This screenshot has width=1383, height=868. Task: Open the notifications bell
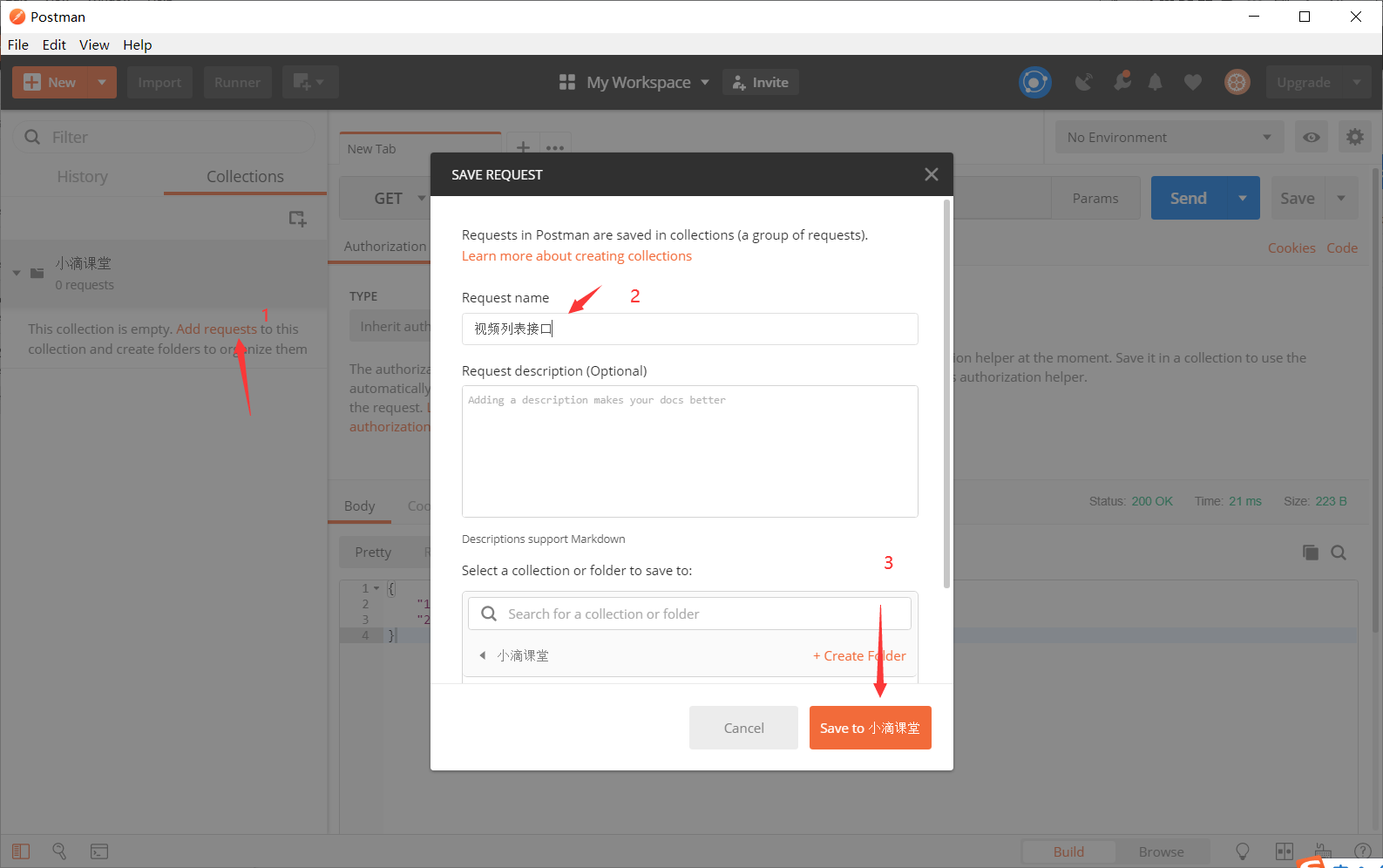1155,82
